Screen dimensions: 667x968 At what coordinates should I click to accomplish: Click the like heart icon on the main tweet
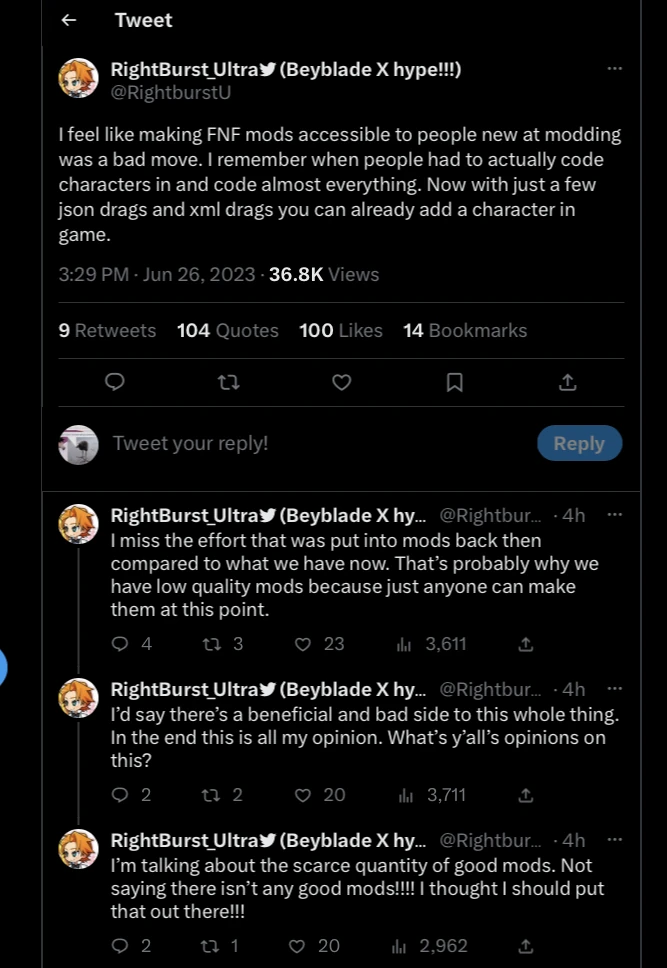pyautogui.click(x=341, y=382)
